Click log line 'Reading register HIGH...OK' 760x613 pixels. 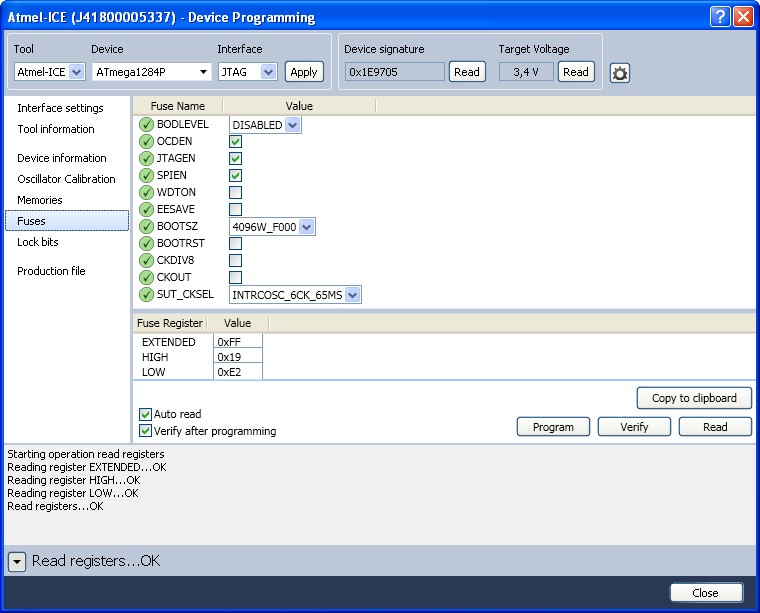(x=74, y=480)
